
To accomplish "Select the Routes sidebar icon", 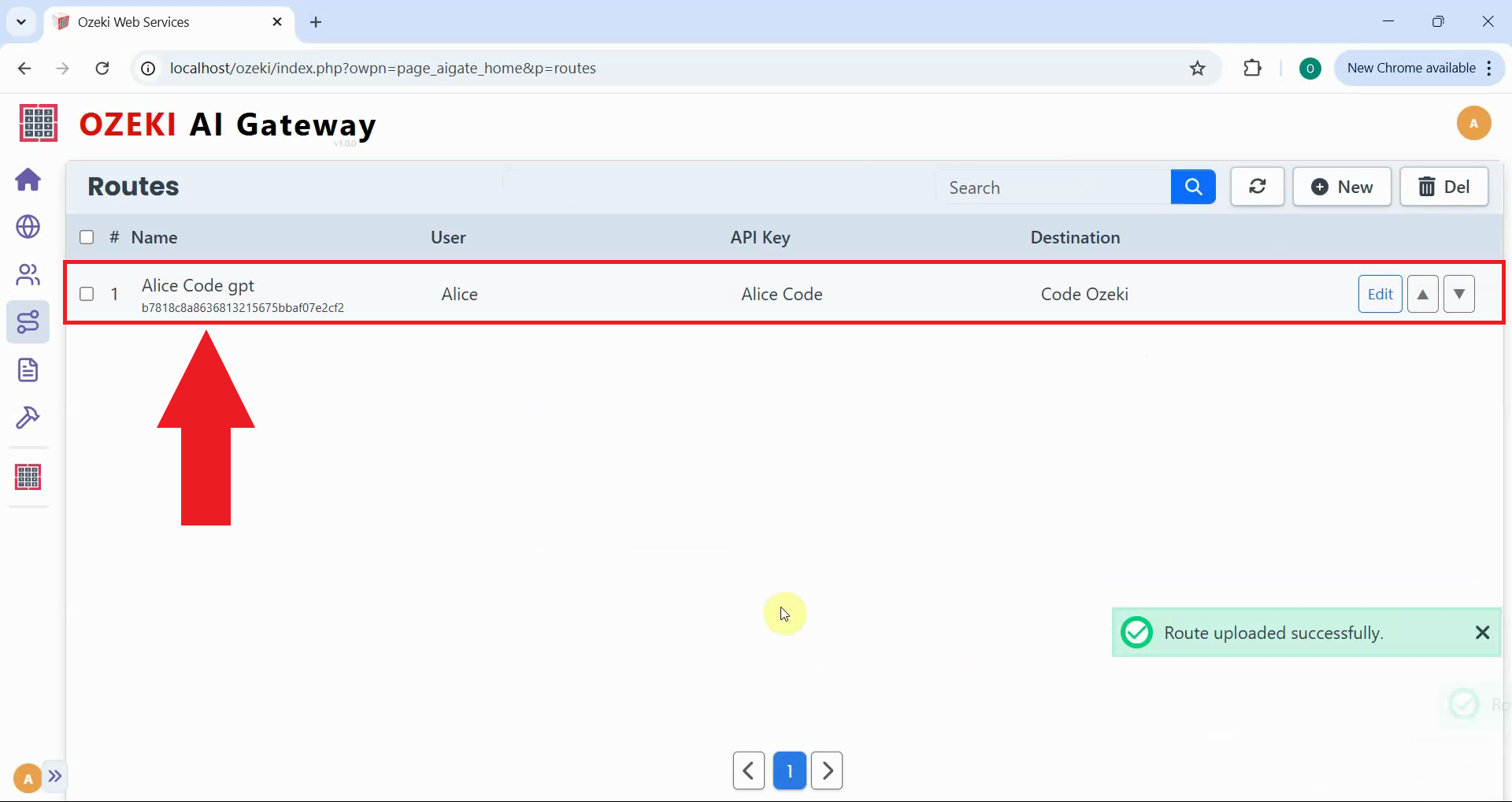I will pos(28,322).
